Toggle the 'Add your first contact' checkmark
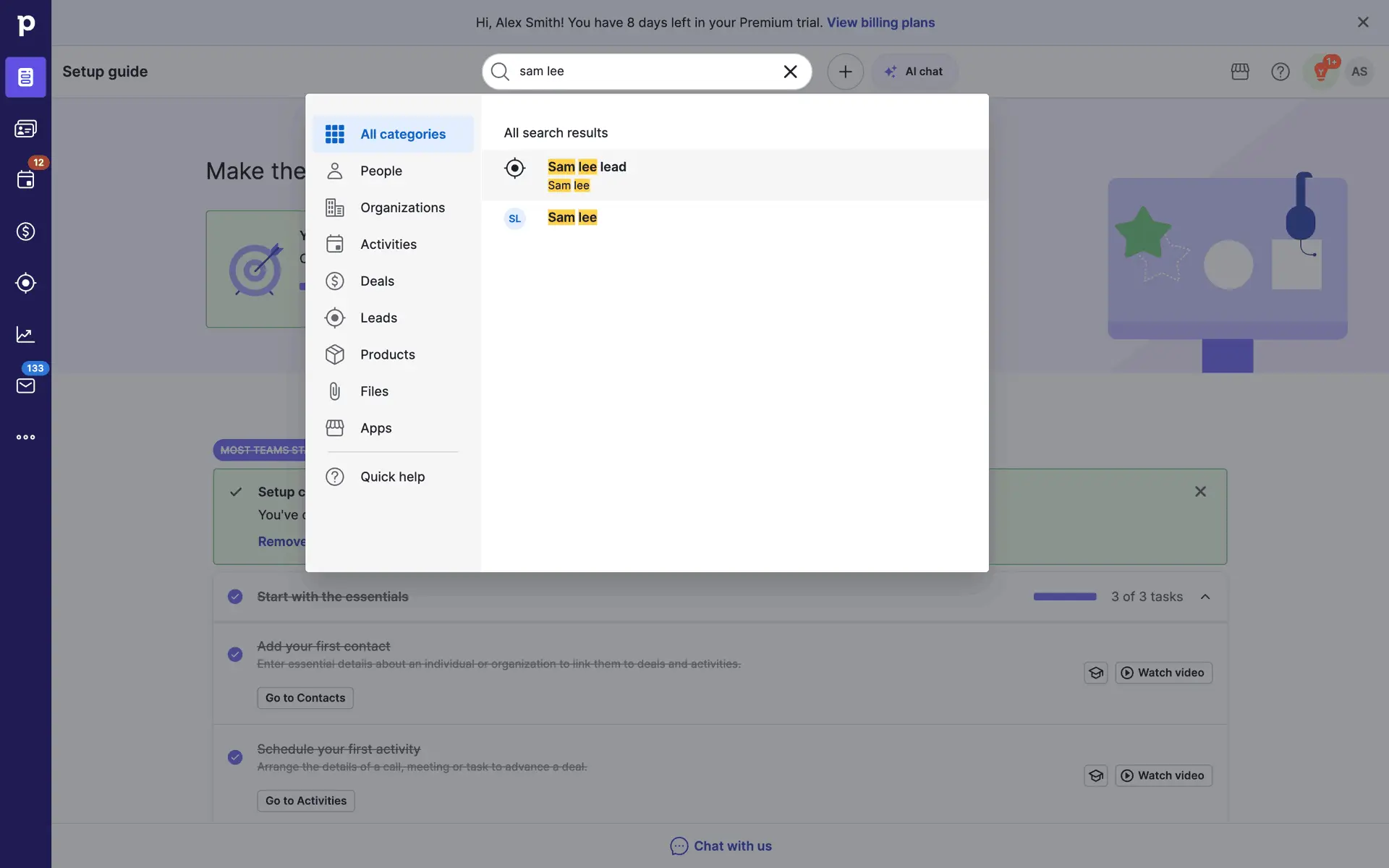The width and height of the screenshot is (1389, 868). (235, 655)
